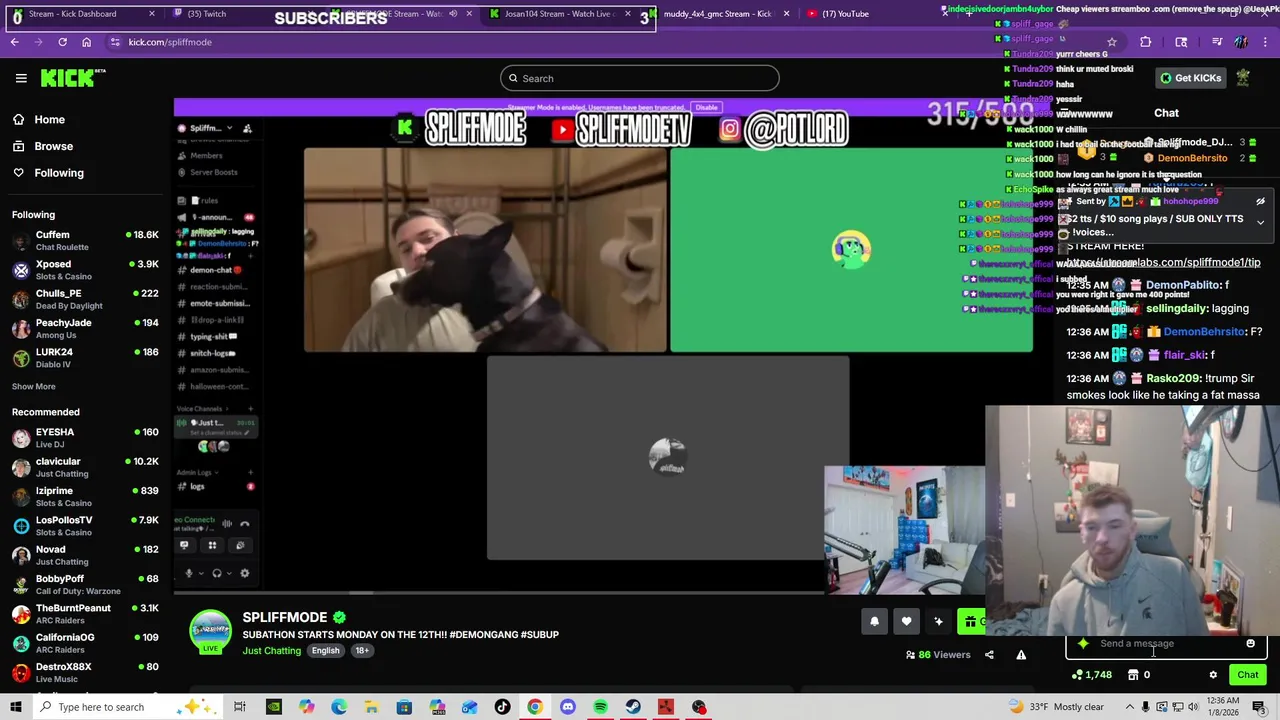The height and width of the screenshot is (720, 1280).
Task: Click the green Chat send button
Action: coord(1247,675)
